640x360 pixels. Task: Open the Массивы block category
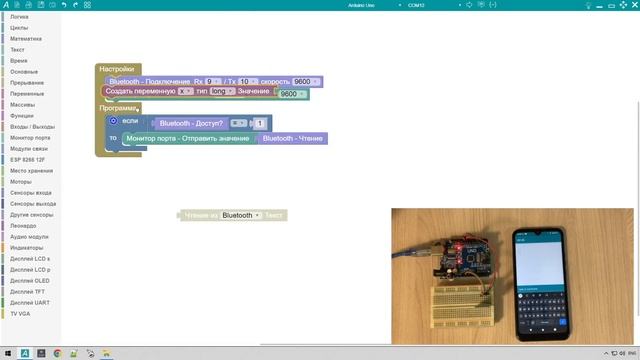[x=22, y=105]
